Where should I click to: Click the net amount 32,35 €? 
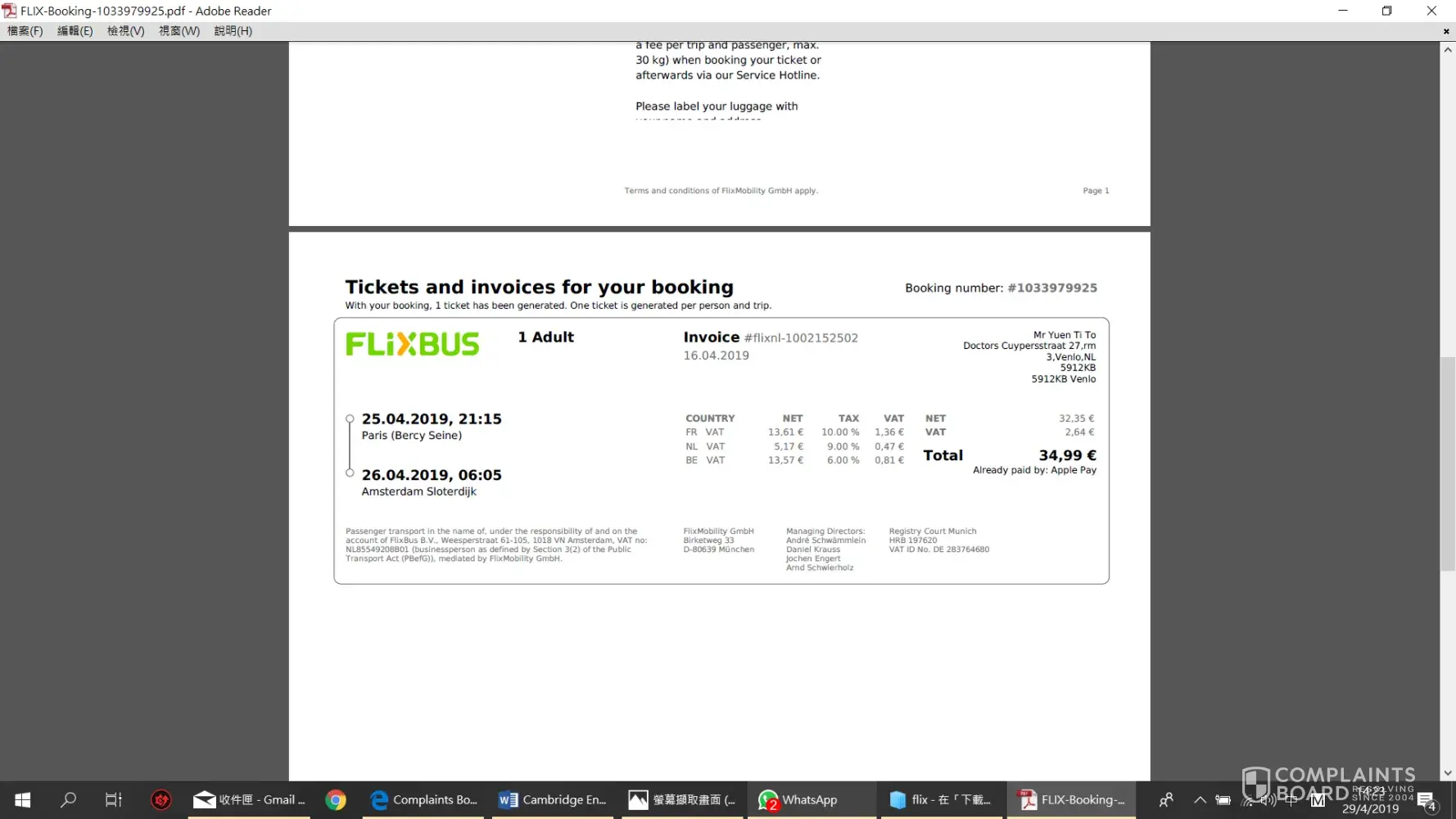coord(1077,419)
